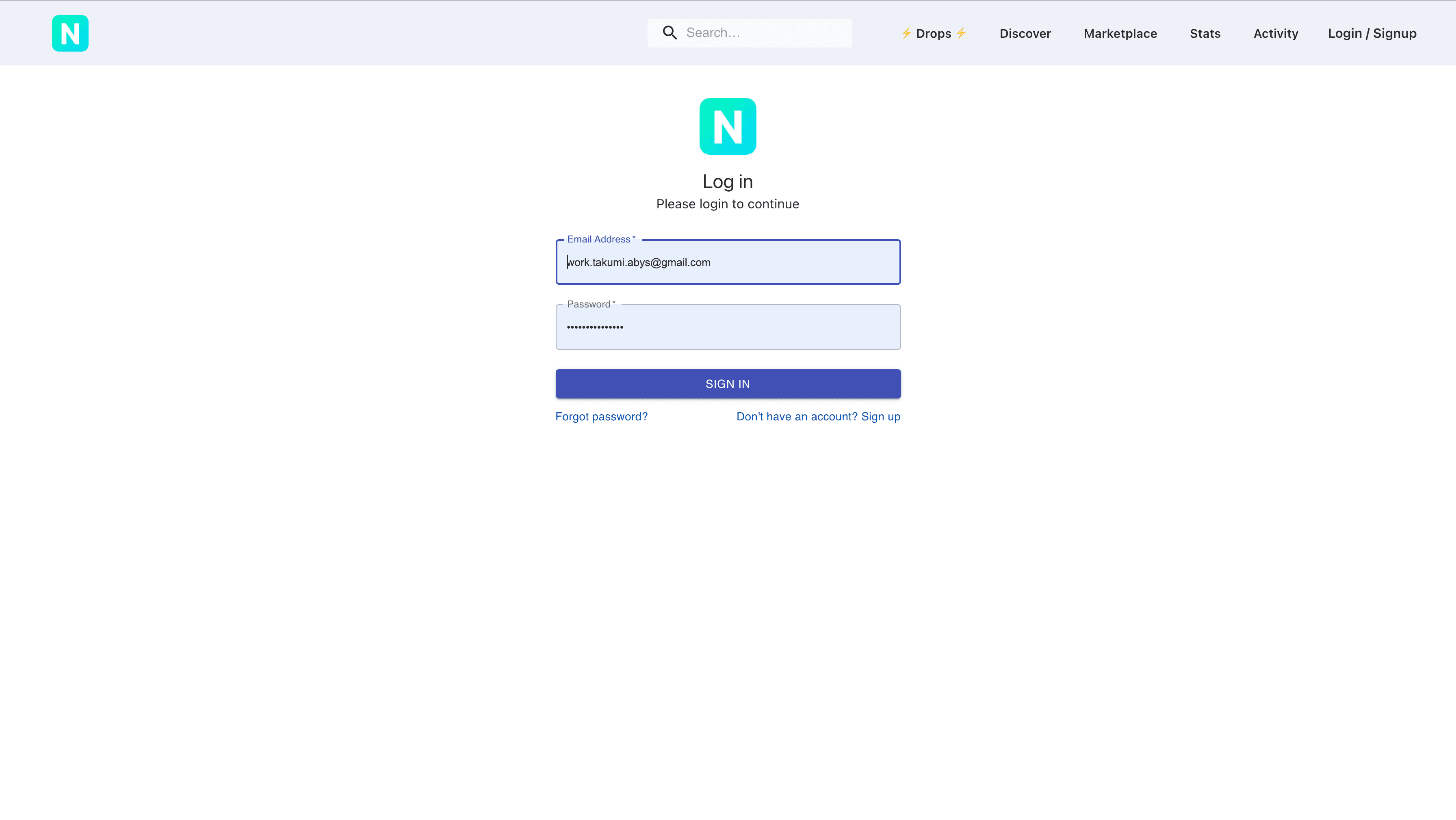The image size is (1456, 820).
Task: Click the lightning bolt right of Drops
Action: [x=961, y=33]
